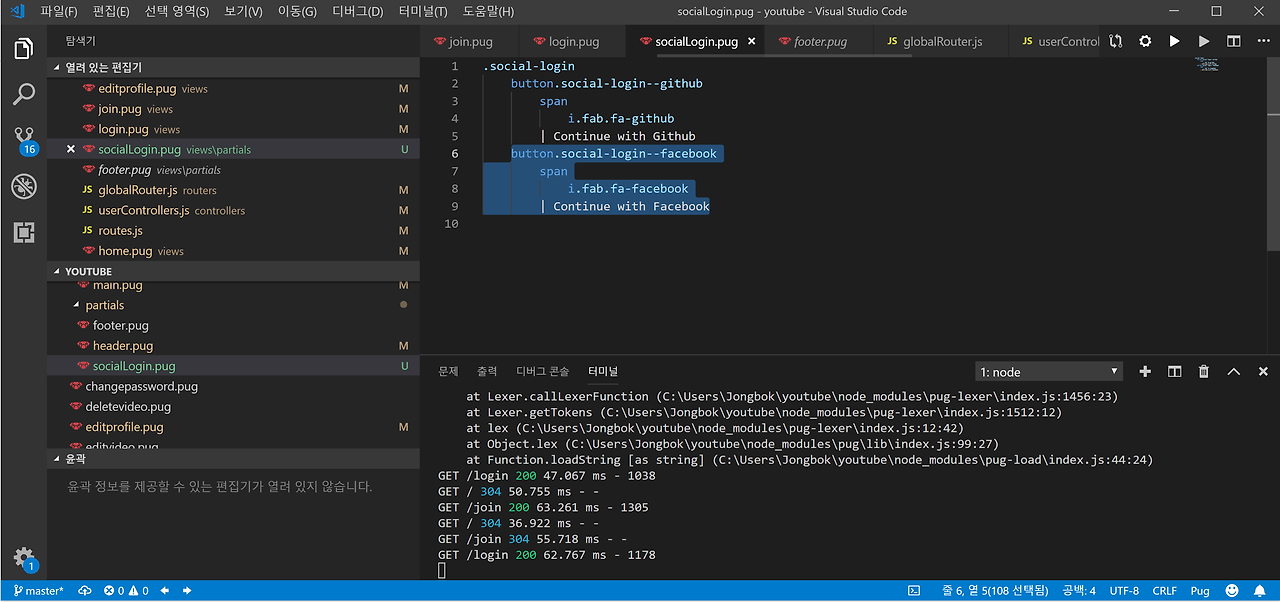This screenshot has width=1280, height=602.
Task: Collapse the 열려 있는 편집기 section
Action: (57, 67)
